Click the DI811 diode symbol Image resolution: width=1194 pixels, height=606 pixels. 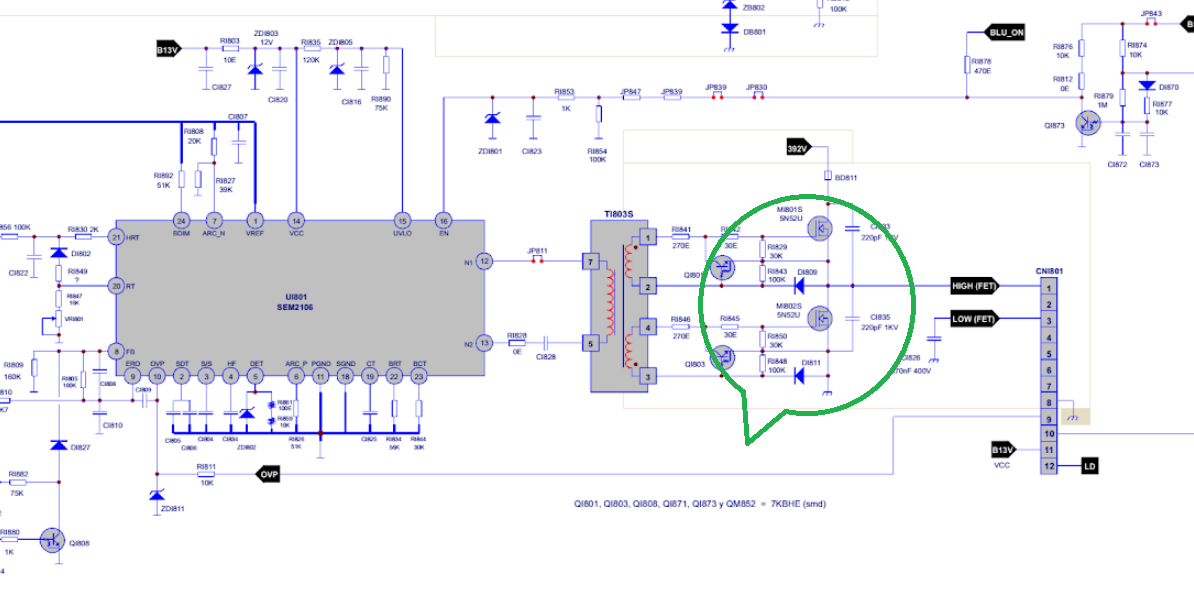[x=800, y=375]
